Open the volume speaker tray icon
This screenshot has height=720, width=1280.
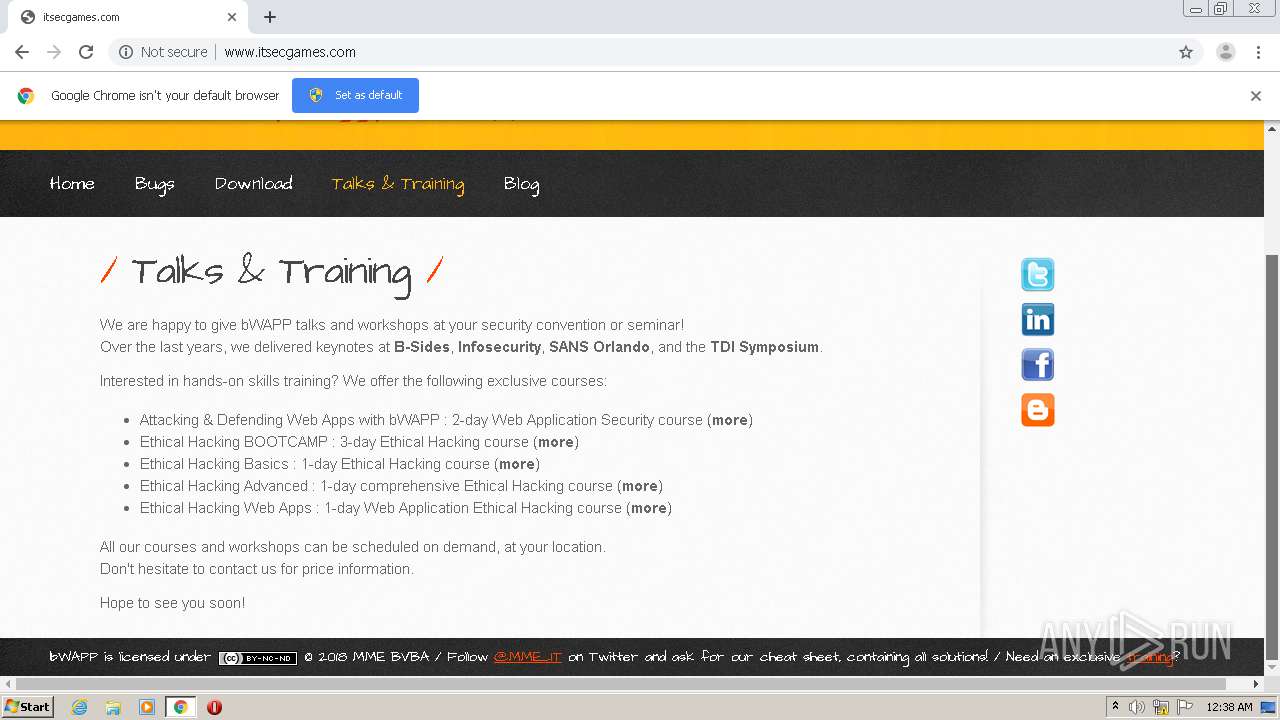point(1137,707)
